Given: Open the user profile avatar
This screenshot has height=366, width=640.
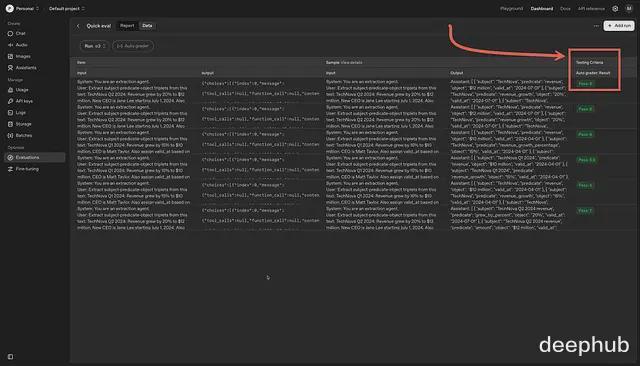Looking at the screenshot, I should (629, 9).
